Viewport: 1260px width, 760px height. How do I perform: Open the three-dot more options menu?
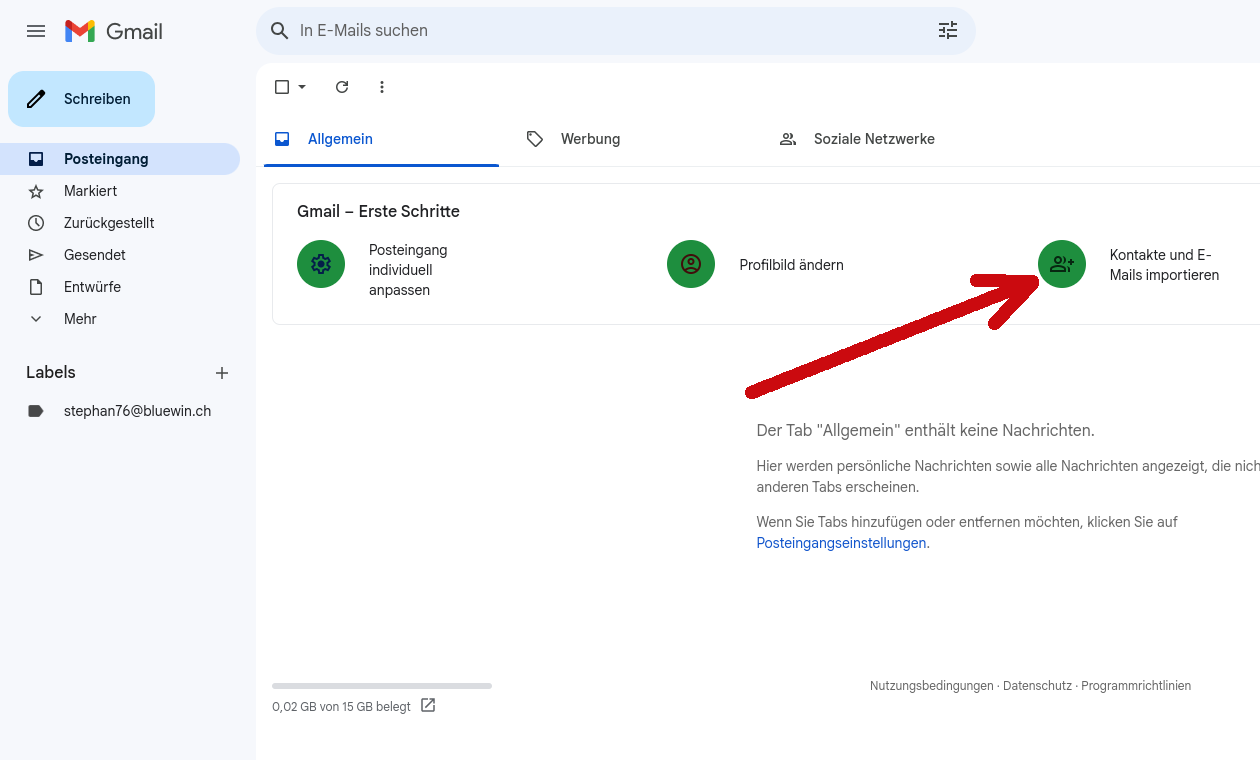tap(382, 87)
